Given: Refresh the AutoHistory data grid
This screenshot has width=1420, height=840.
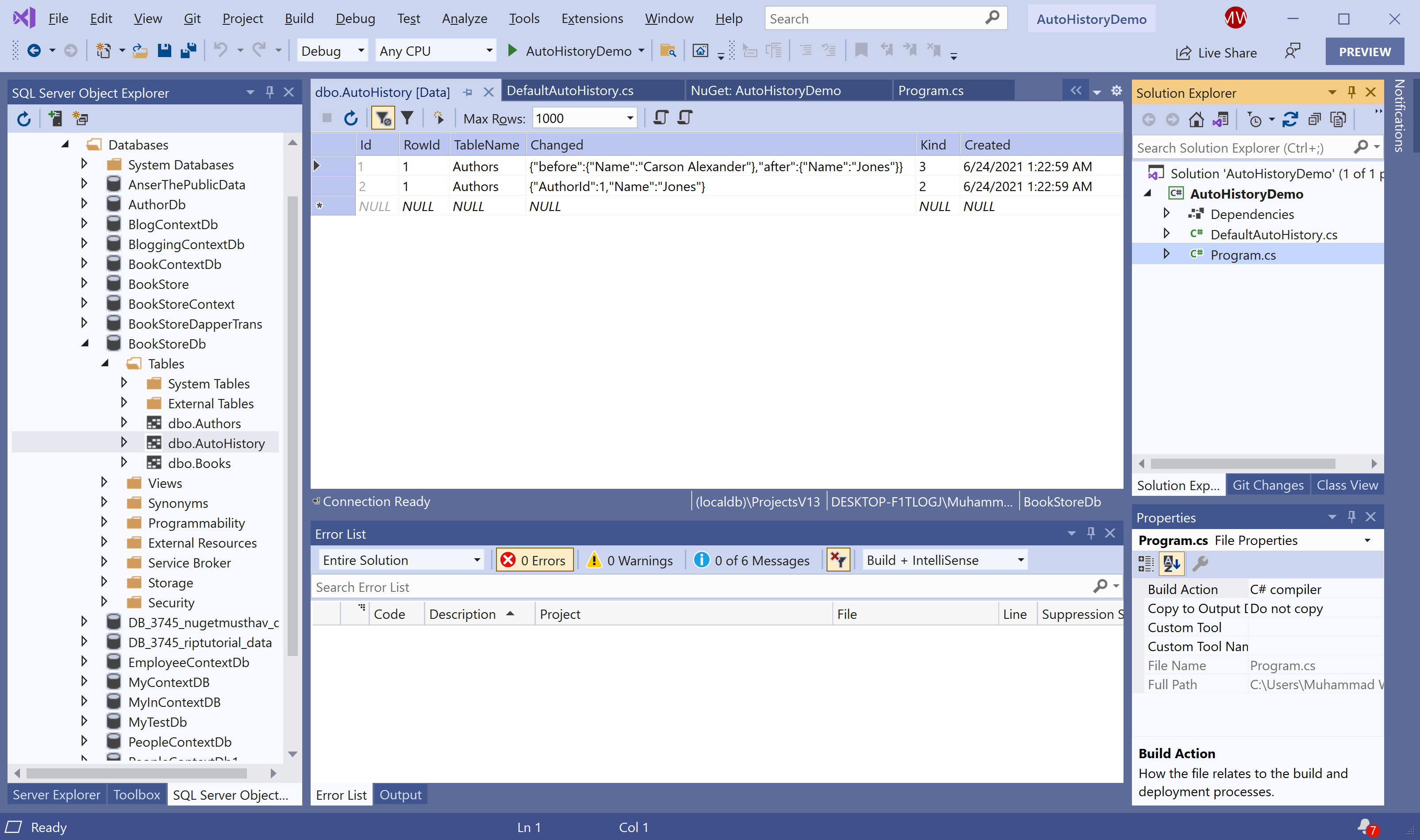Looking at the screenshot, I should (x=351, y=118).
